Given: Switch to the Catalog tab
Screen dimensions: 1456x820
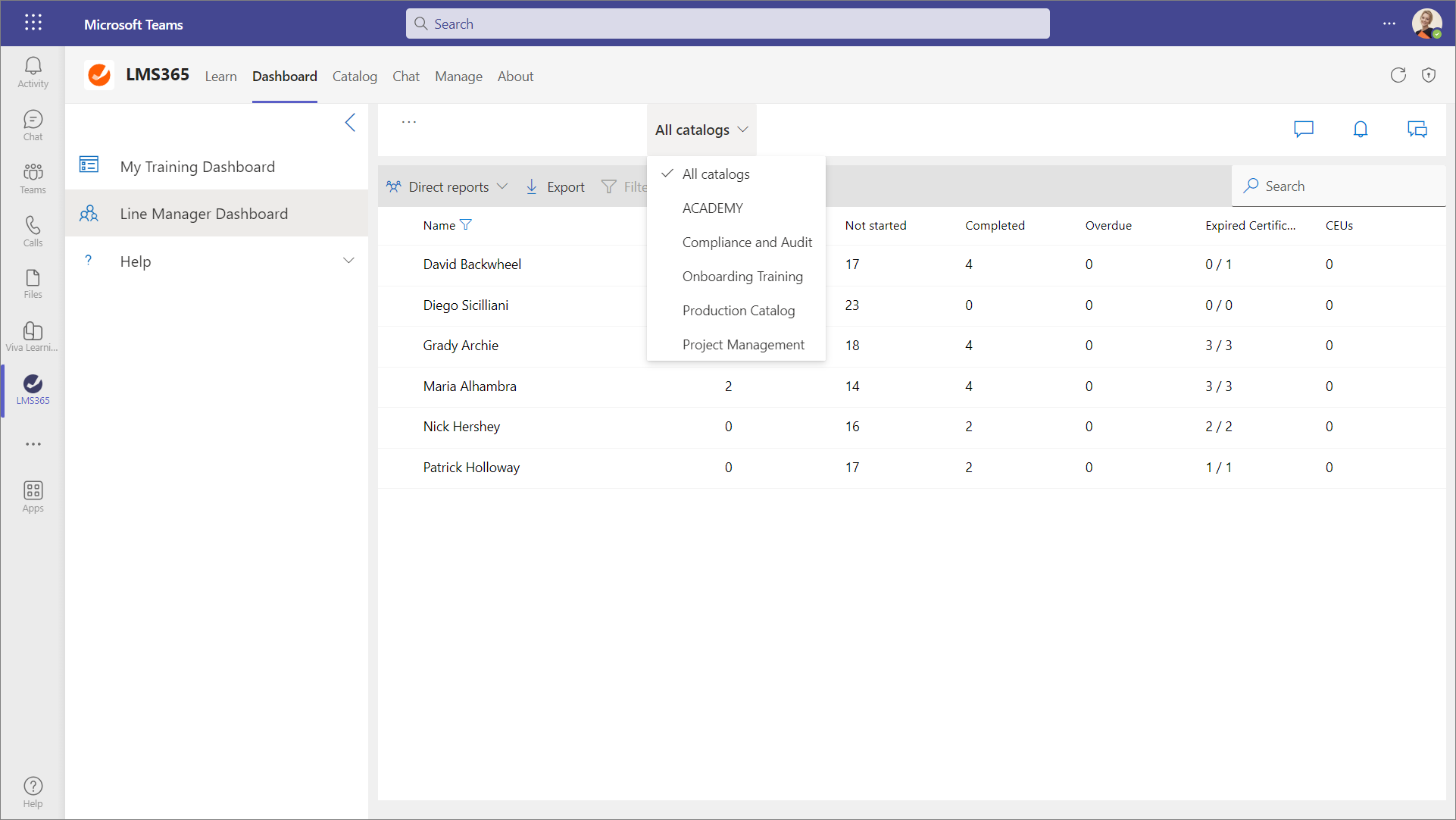Looking at the screenshot, I should tap(354, 77).
